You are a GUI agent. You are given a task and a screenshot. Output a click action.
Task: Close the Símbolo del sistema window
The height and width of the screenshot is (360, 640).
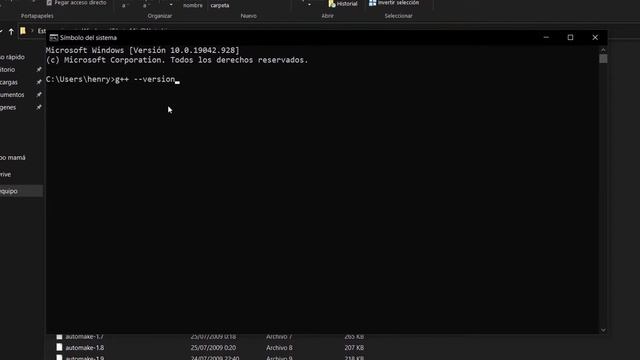pos(595,38)
